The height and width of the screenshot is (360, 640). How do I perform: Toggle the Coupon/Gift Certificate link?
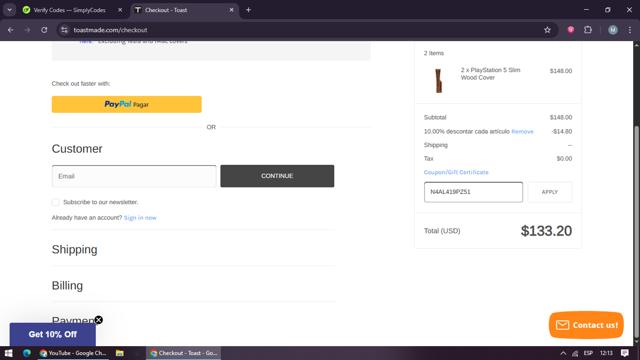[x=456, y=172]
